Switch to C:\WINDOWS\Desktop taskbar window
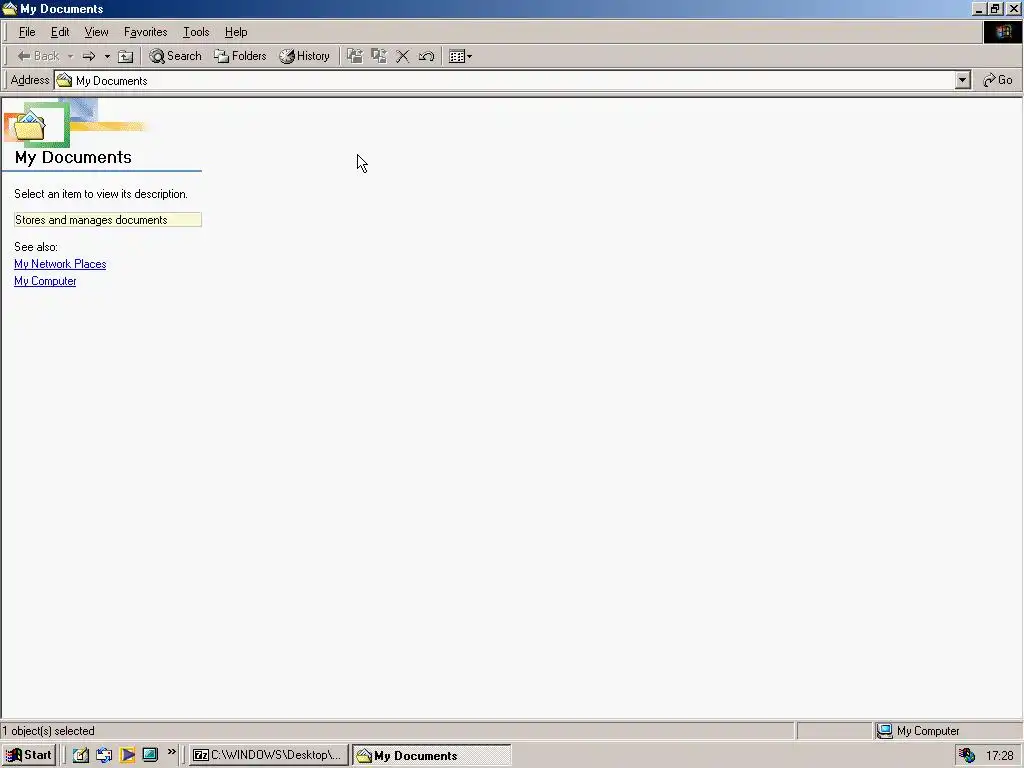The height and width of the screenshot is (768, 1024). tap(268, 756)
